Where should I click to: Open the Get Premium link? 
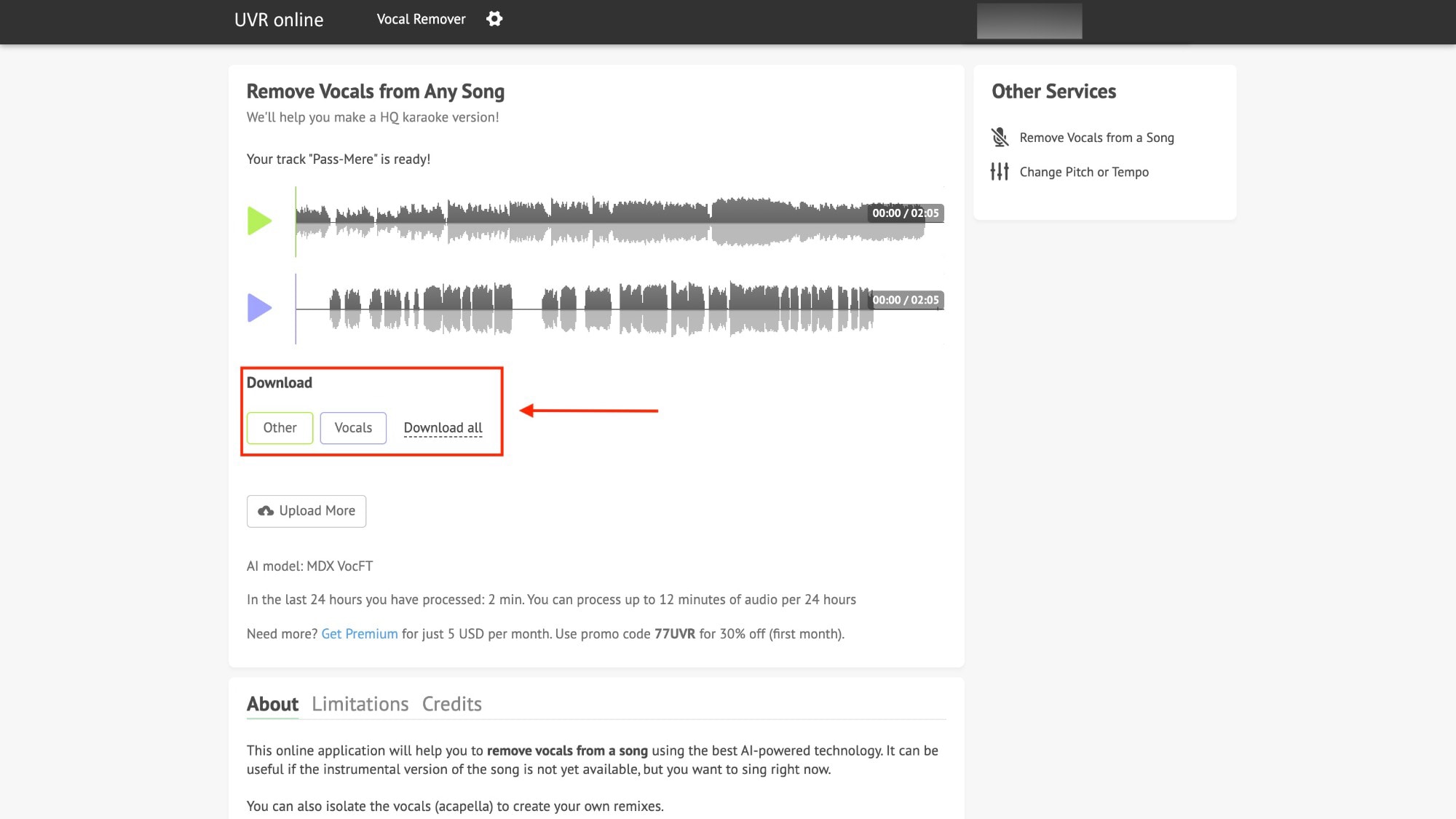click(360, 633)
